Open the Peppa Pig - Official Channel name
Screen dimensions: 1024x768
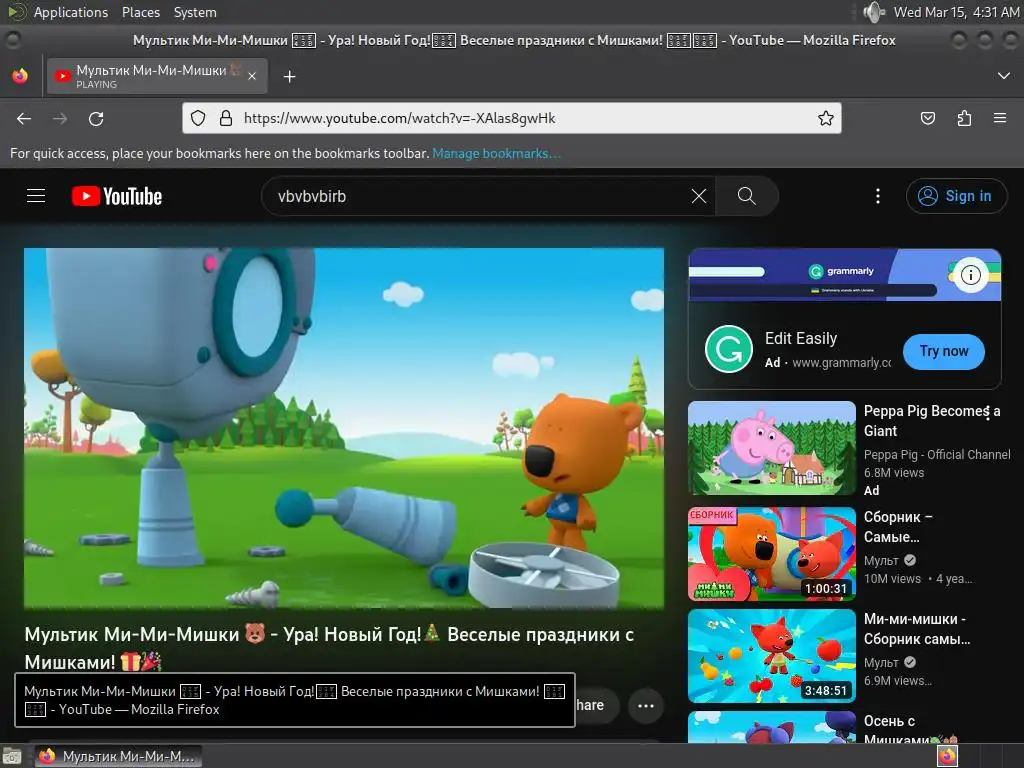pos(937,455)
